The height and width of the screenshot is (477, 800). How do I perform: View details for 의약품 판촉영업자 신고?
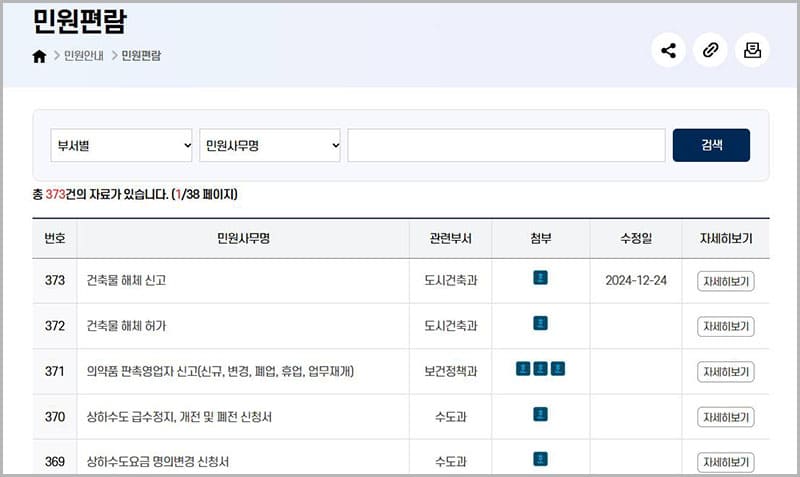tap(725, 372)
